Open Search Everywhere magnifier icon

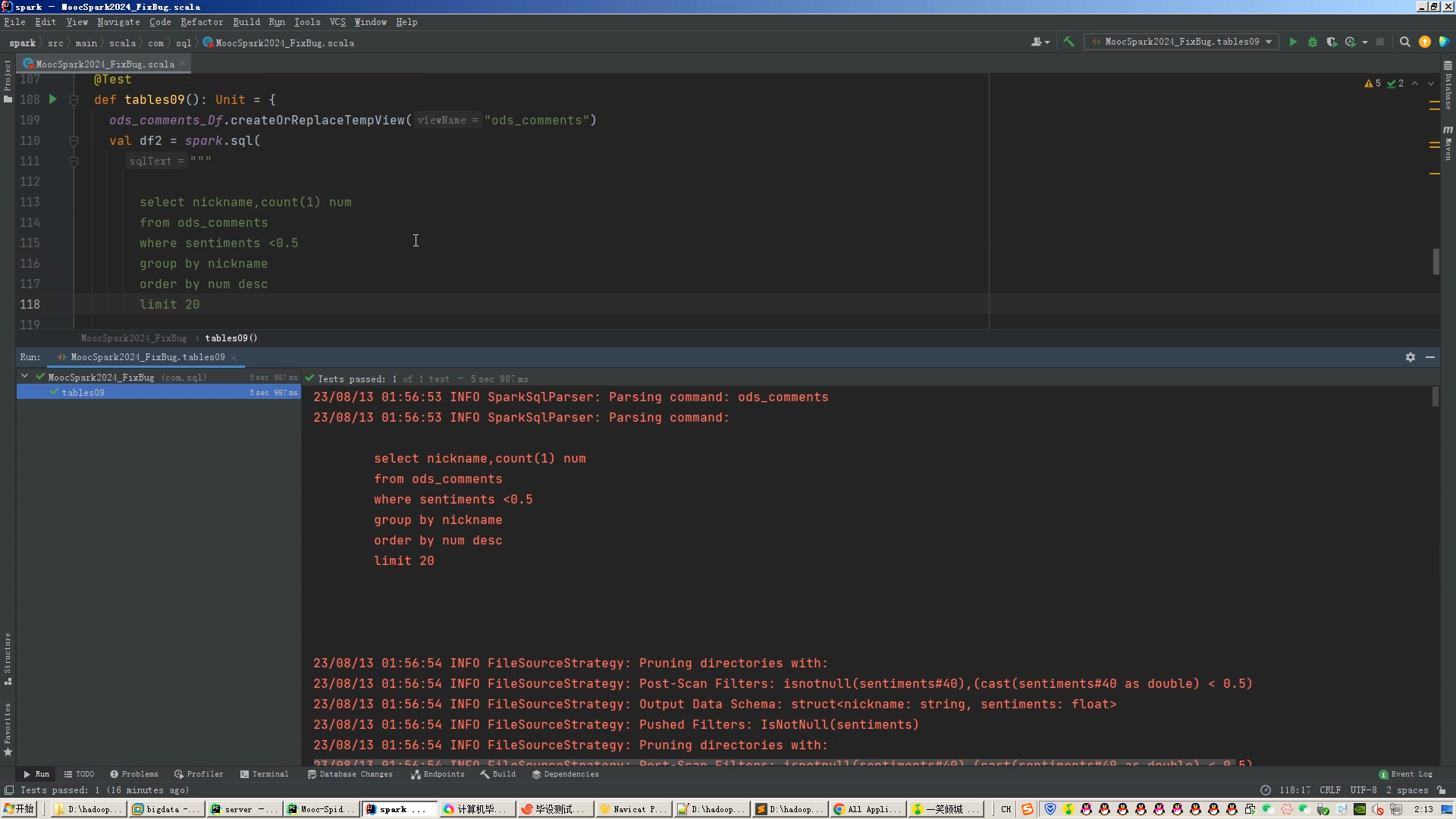(1404, 42)
